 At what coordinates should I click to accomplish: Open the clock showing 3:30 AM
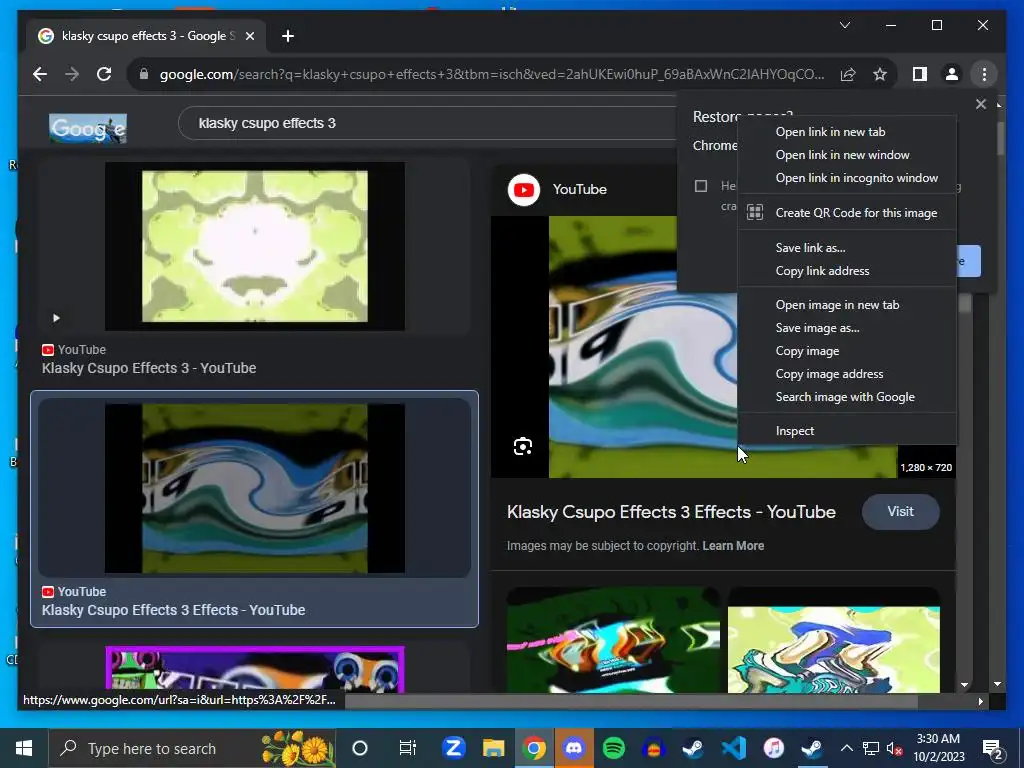[x=938, y=748]
